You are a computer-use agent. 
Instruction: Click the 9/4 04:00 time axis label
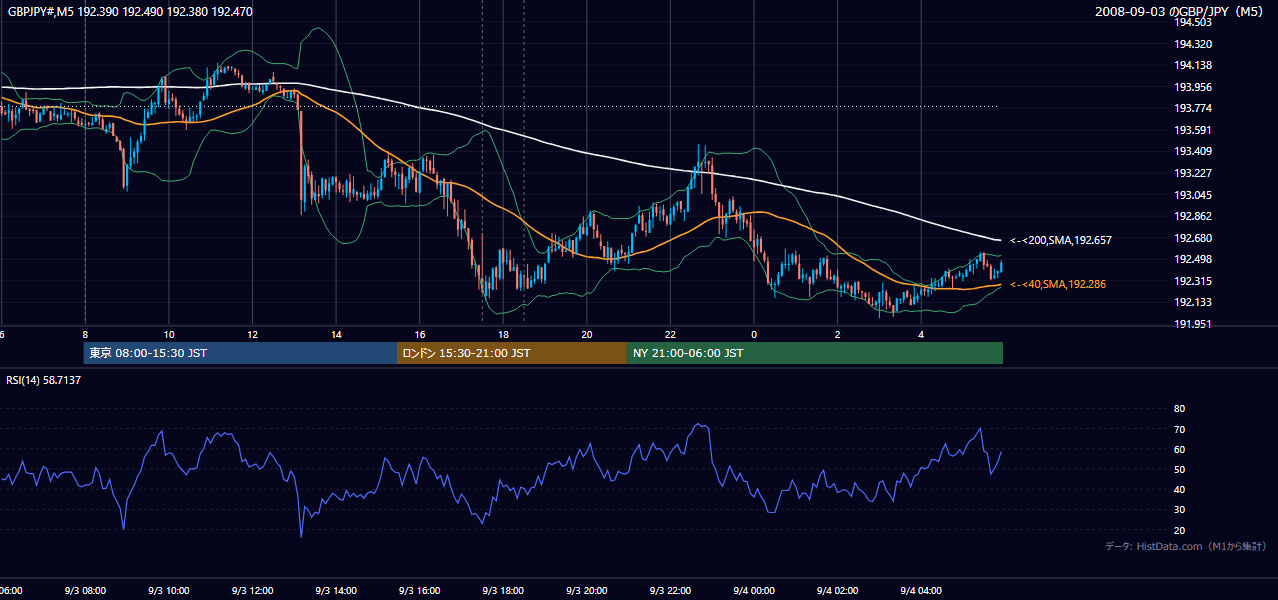click(921, 591)
